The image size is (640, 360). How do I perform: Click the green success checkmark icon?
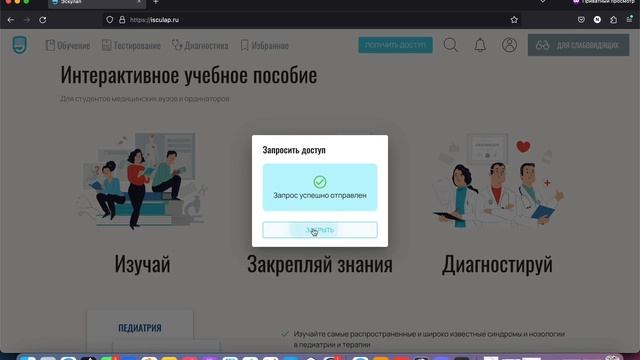click(320, 182)
